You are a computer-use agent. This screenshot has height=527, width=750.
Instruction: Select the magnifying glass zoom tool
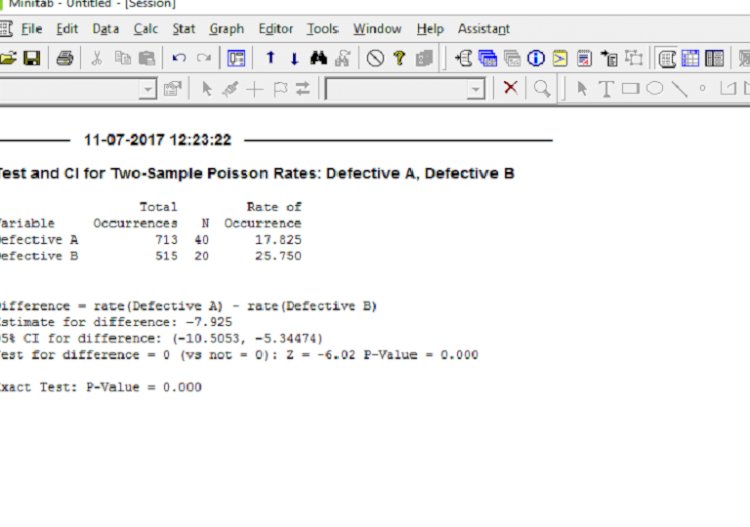[542, 88]
